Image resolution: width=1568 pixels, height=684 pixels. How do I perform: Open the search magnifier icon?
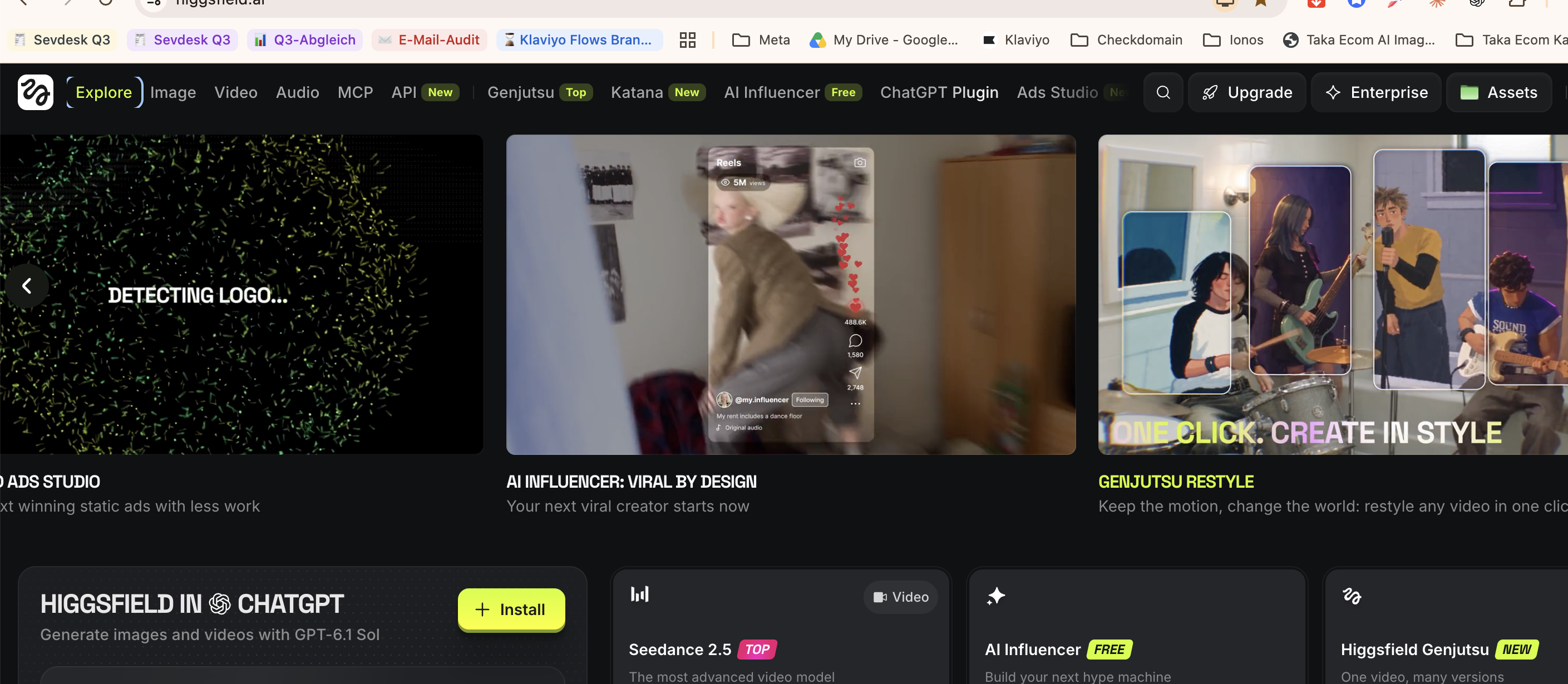(x=1162, y=92)
